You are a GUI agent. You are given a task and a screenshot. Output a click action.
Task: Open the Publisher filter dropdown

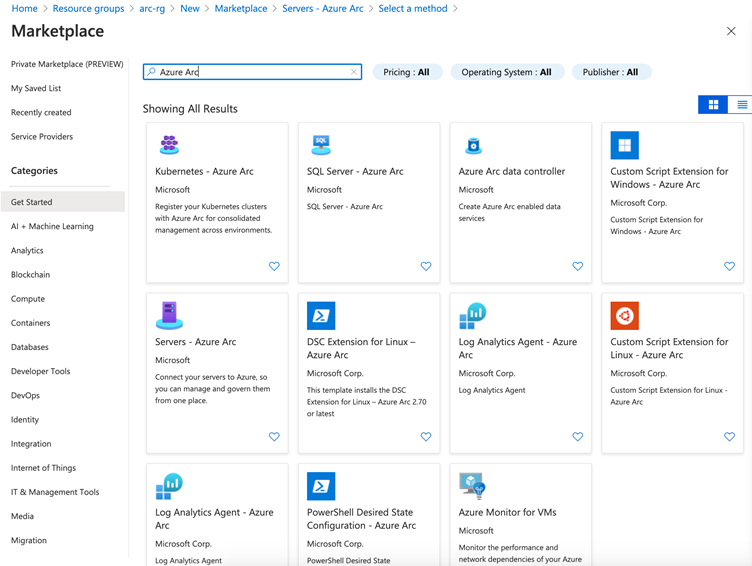[611, 72]
